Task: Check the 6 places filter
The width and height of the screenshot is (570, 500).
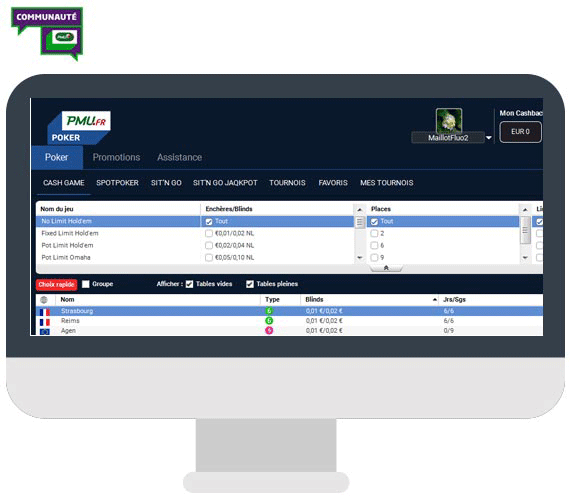Action: (374, 245)
